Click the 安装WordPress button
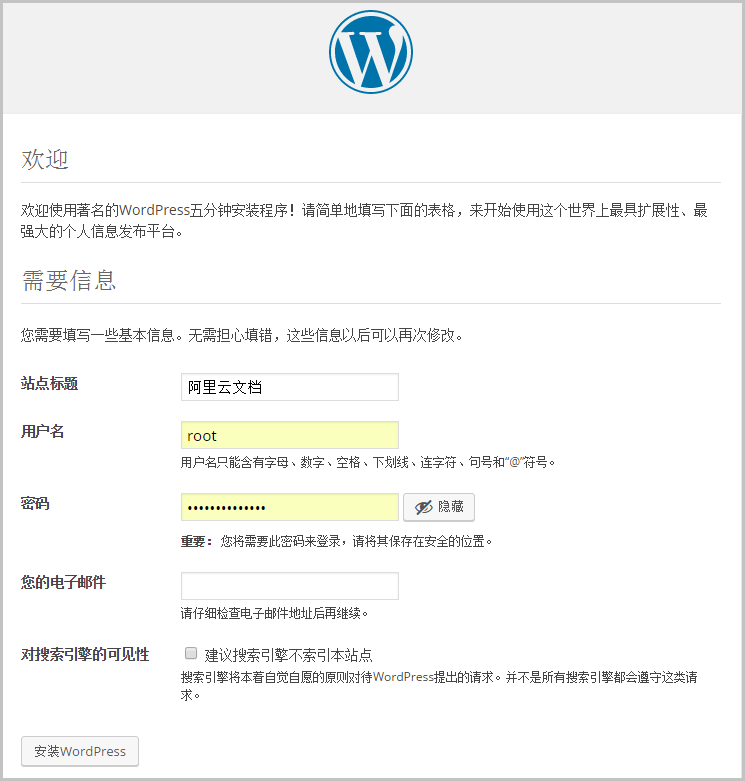Image resolution: width=745 pixels, height=781 pixels. (x=80, y=751)
